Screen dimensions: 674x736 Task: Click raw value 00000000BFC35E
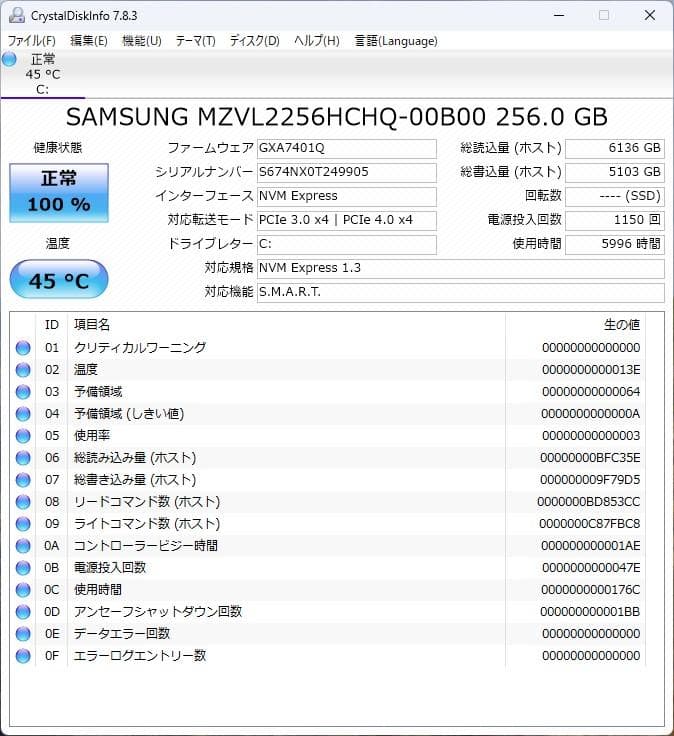(590, 458)
